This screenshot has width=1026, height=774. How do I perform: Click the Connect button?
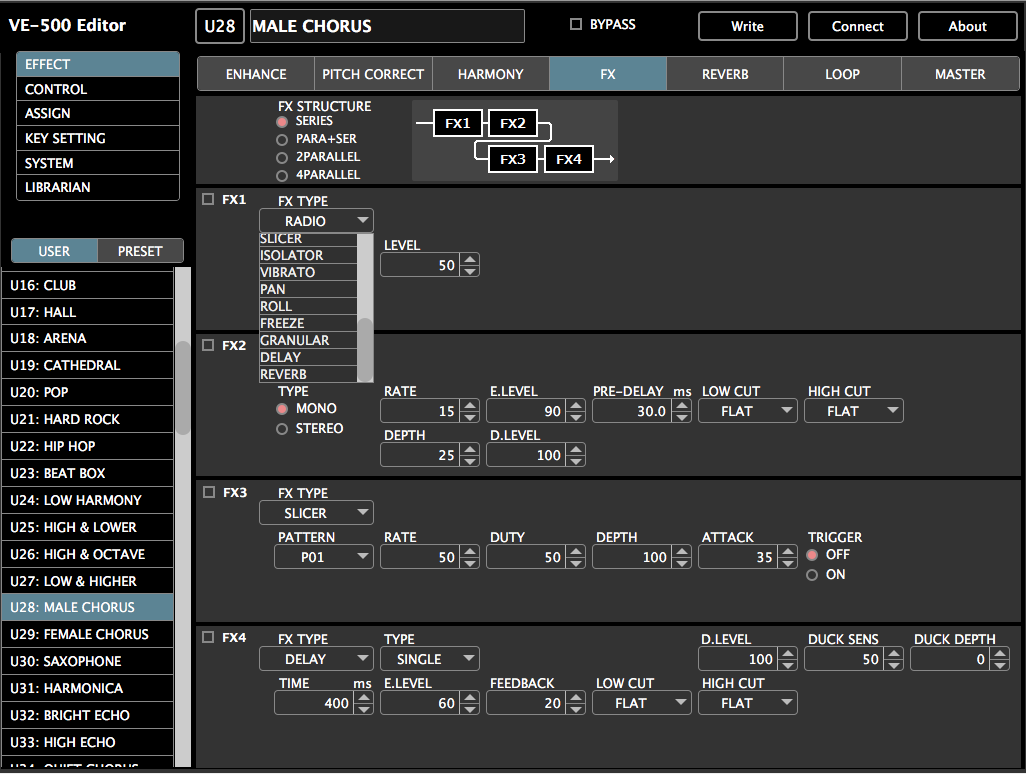point(857,26)
